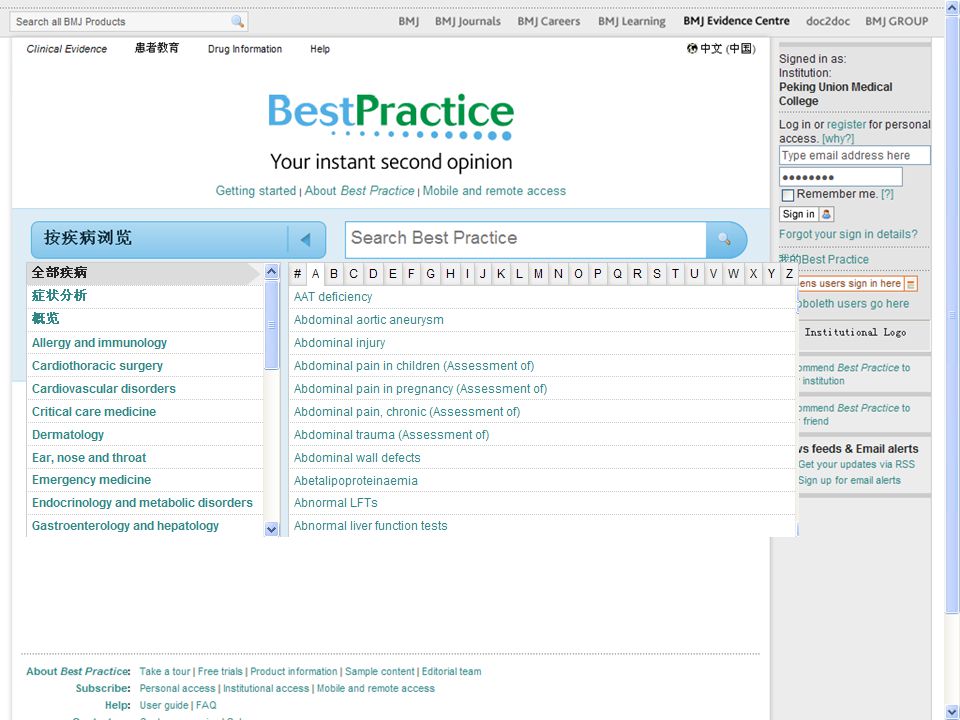Viewport: 960px width, 720px height.
Task: Click the browser page vertical scrollbar
Action: coord(952,315)
